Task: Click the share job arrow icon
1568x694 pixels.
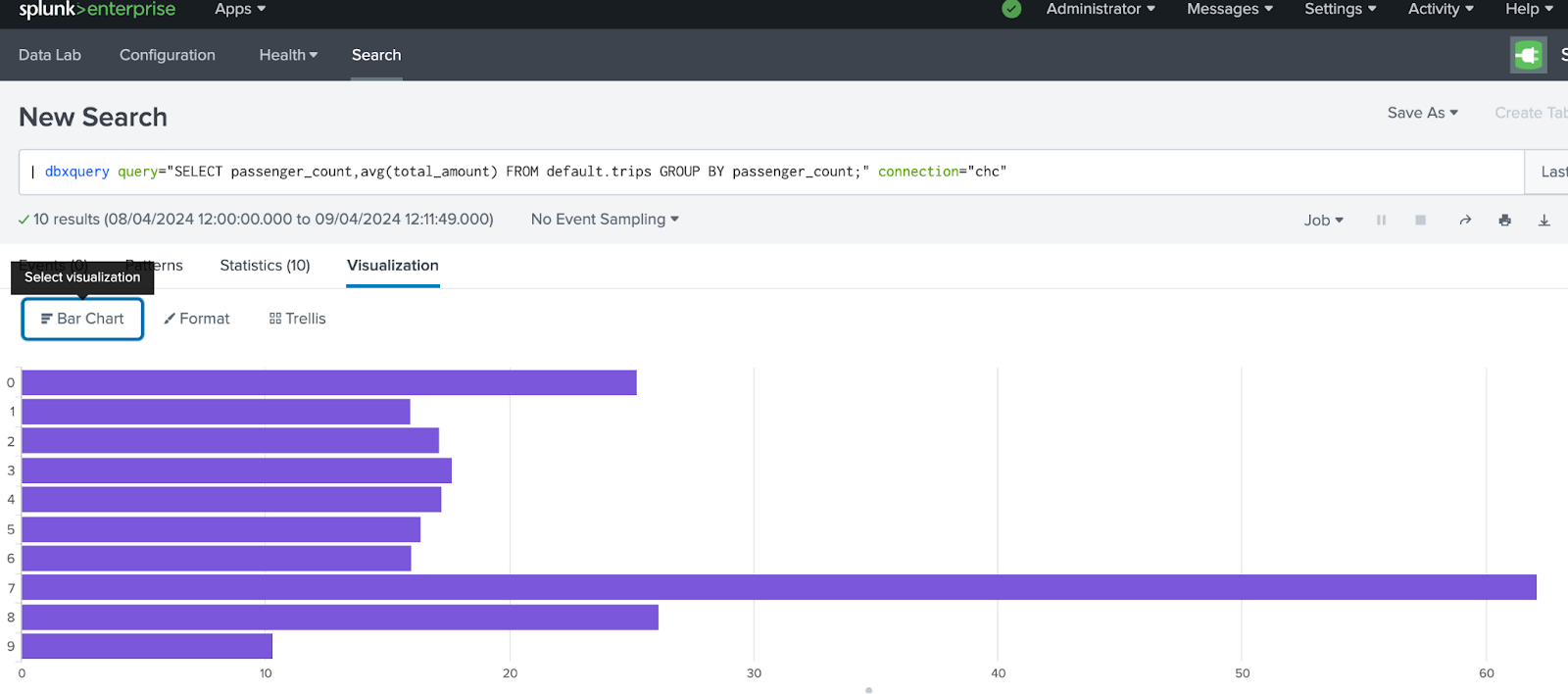Action: tap(1465, 221)
